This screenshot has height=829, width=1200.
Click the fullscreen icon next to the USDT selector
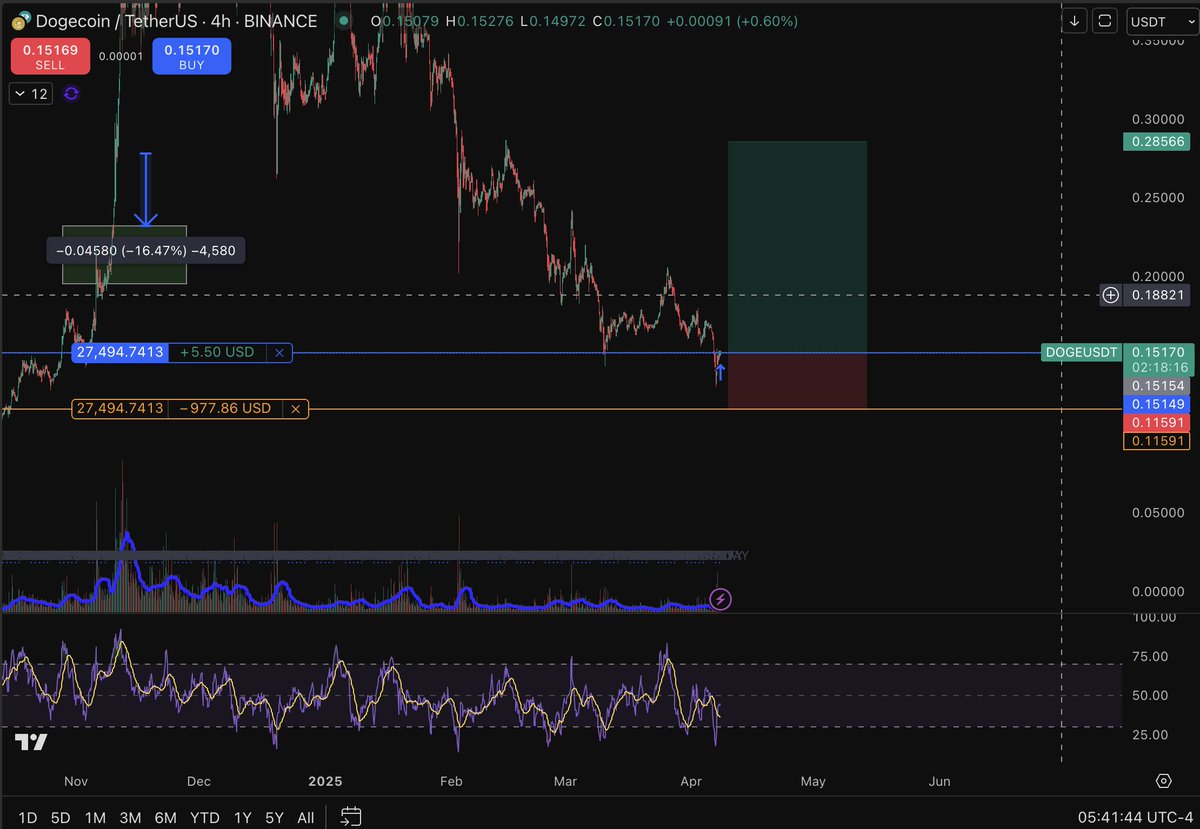pyautogui.click(x=1105, y=20)
